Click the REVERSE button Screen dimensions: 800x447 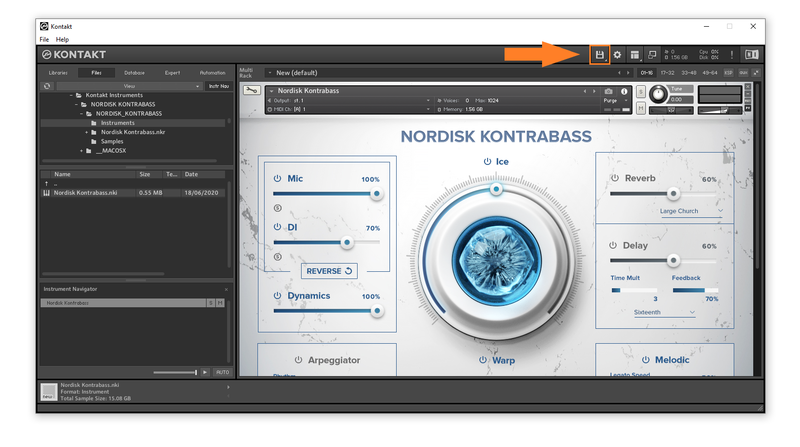(x=329, y=271)
